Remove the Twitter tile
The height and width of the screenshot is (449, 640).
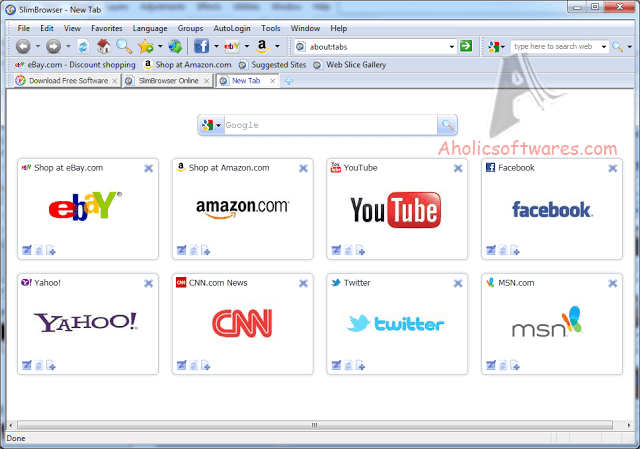[x=458, y=283]
